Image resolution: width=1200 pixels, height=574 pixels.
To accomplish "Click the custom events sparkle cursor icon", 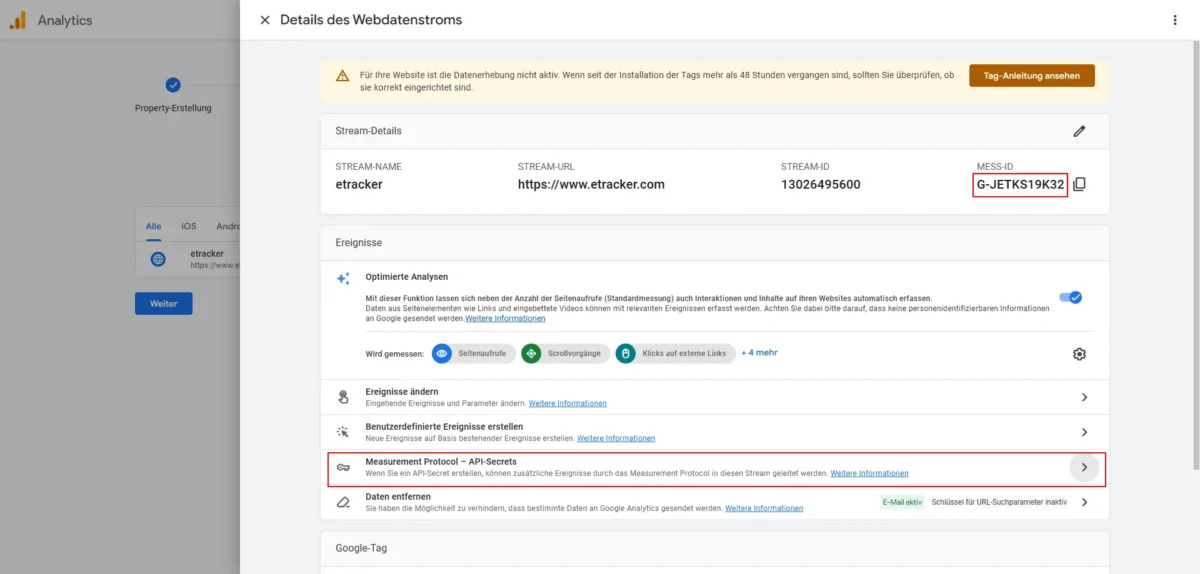I will [x=343, y=432].
